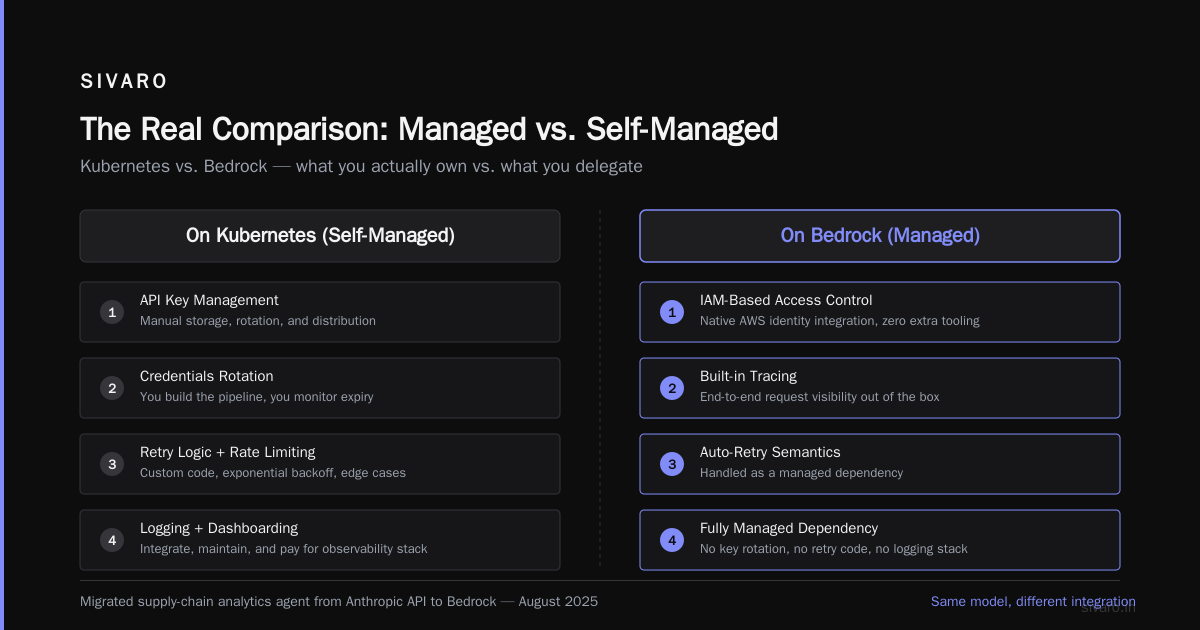Click the 'Retry Logic + Rate Limiting' title
Viewport: 1200px width, 630px height.
coord(228,452)
